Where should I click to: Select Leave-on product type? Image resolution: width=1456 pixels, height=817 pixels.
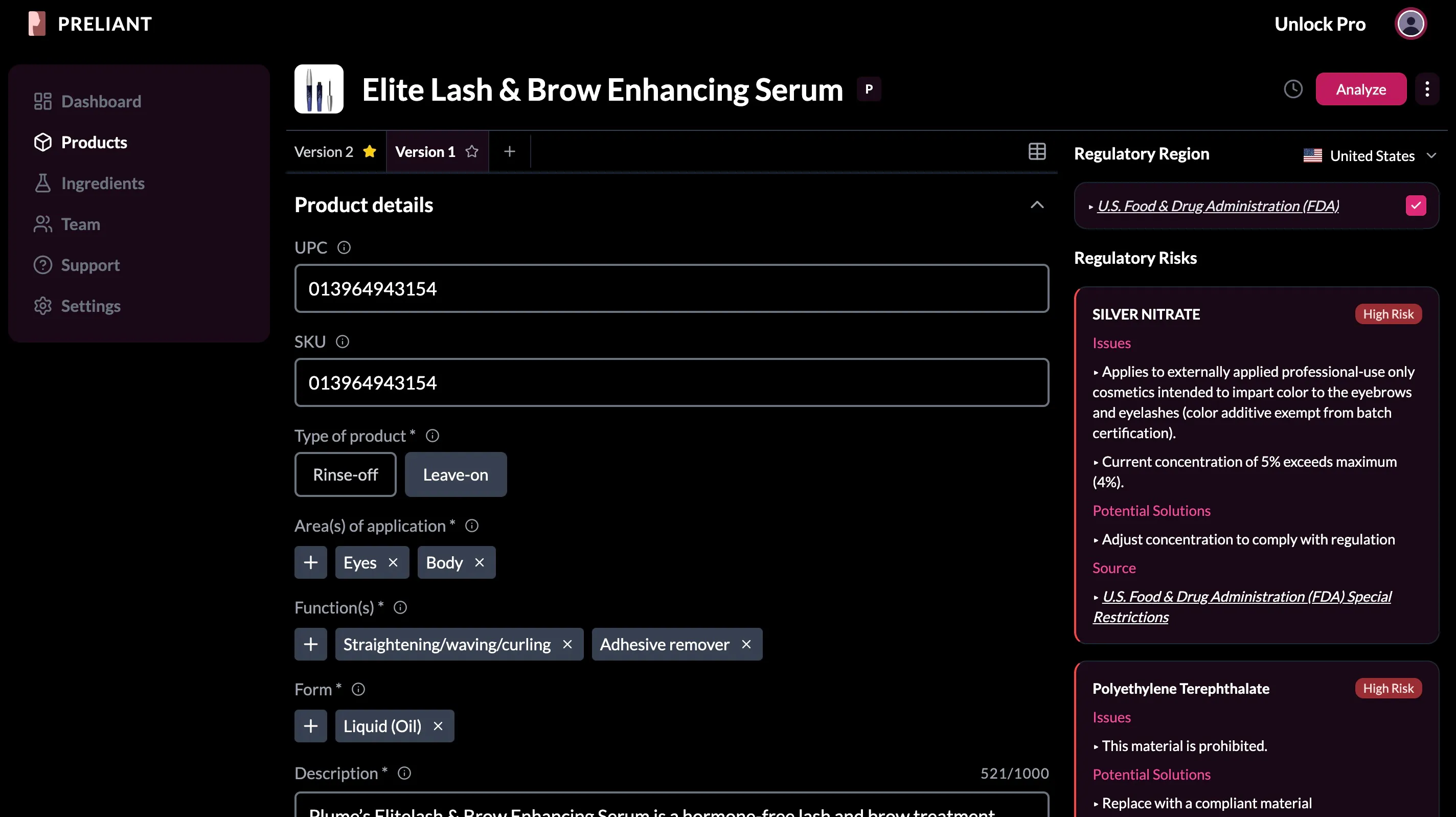click(456, 474)
